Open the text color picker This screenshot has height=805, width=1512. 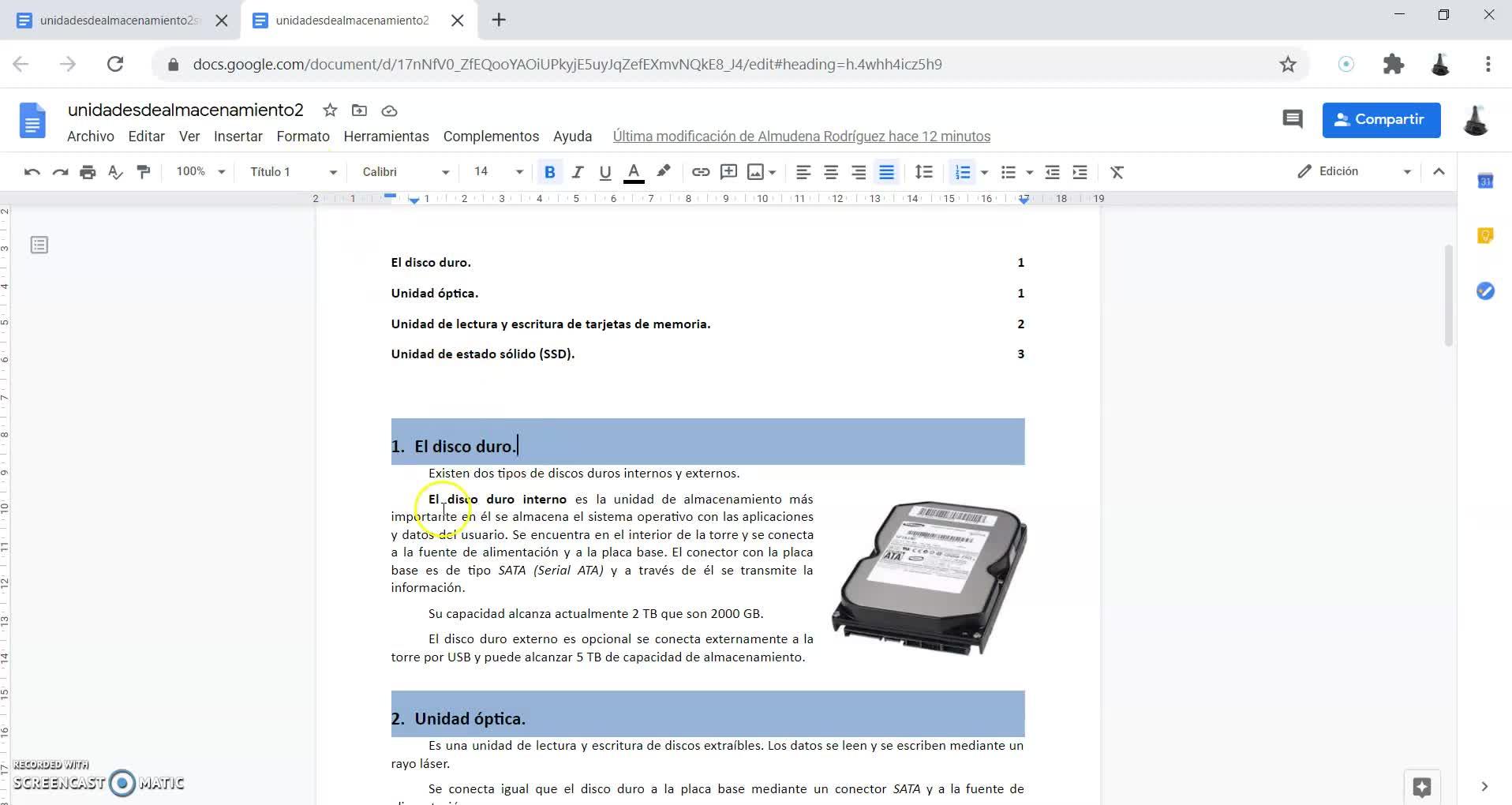(634, 172)
